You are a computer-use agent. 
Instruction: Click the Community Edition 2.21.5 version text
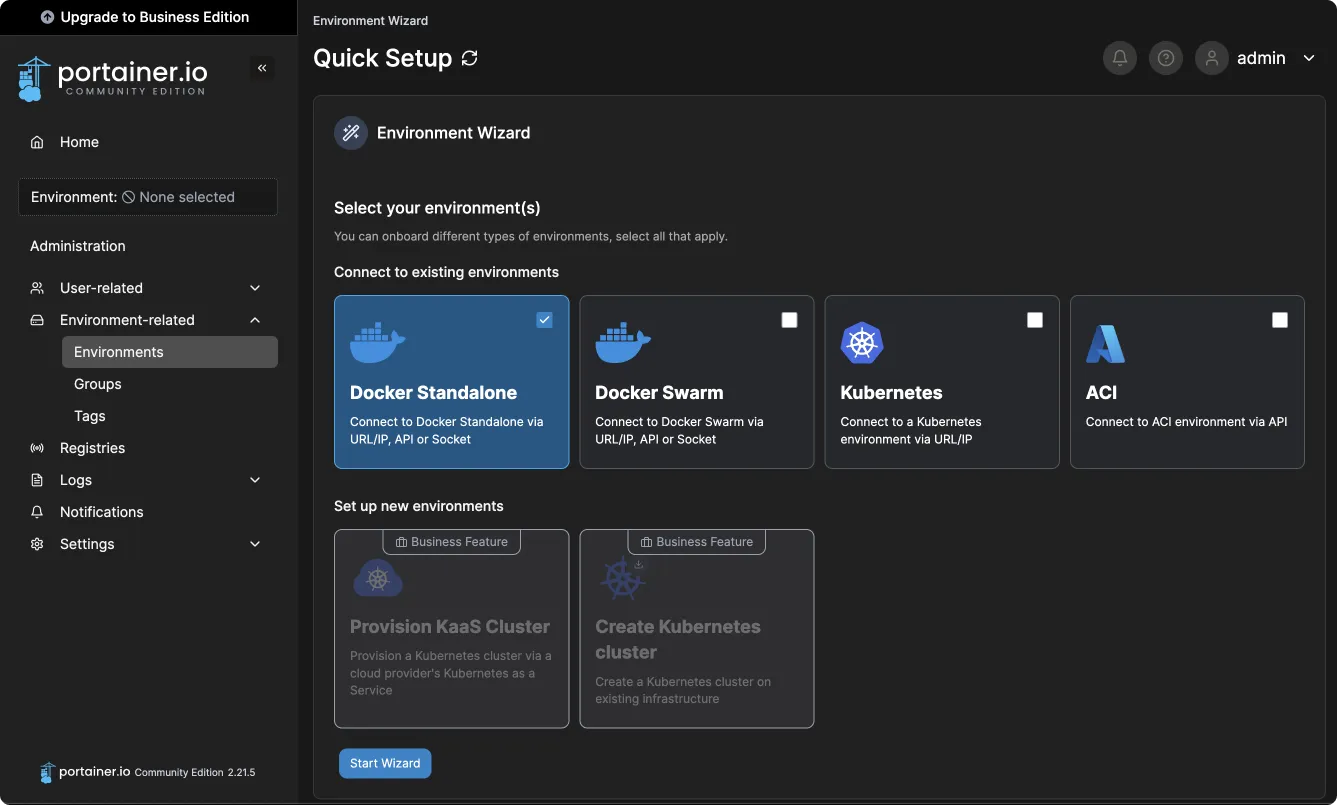(x=195, y=773)
